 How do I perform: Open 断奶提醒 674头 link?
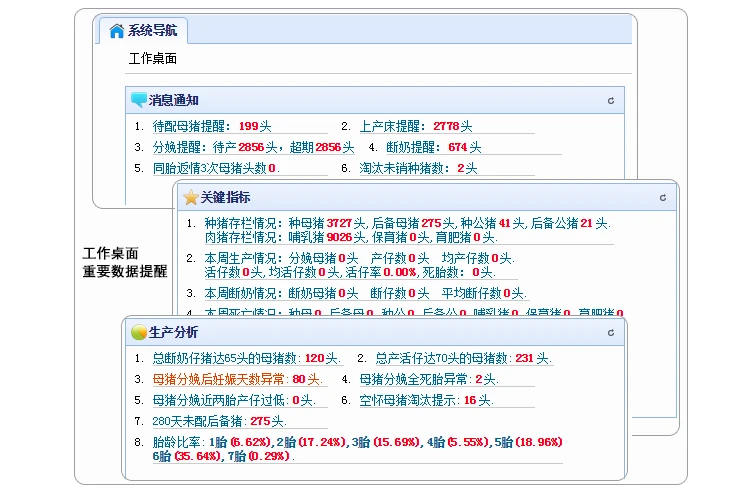pos(433,147)
